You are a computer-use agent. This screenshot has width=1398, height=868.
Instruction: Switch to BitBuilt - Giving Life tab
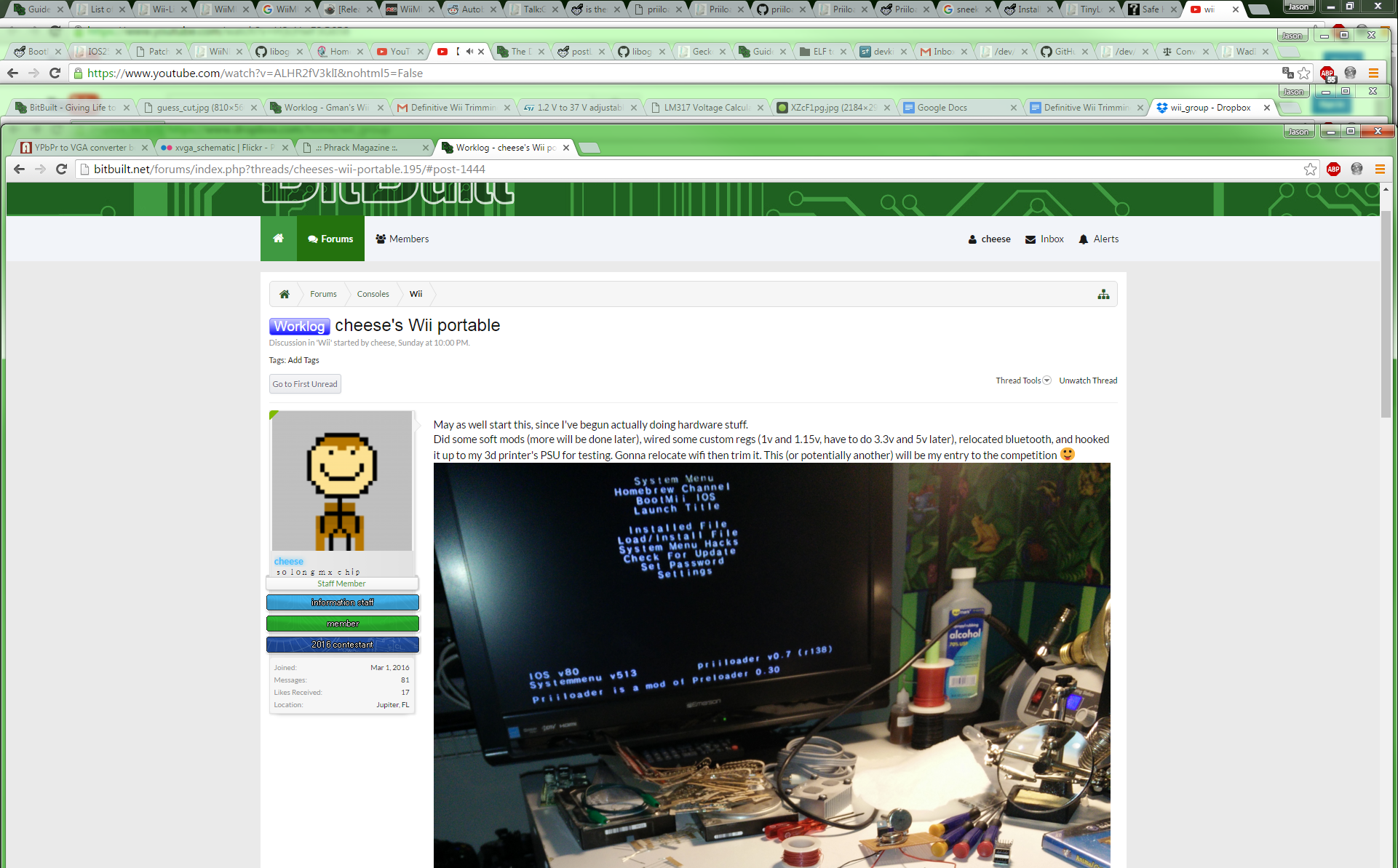(x=72, y=108)
